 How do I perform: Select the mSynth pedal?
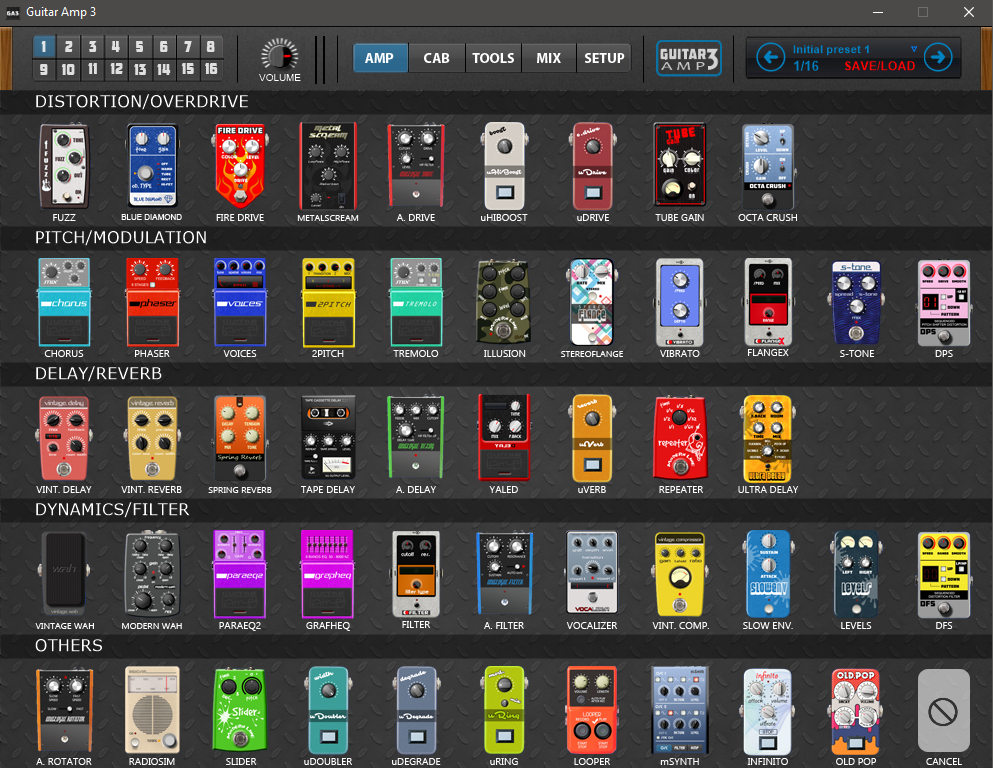[x=680, y=710]
